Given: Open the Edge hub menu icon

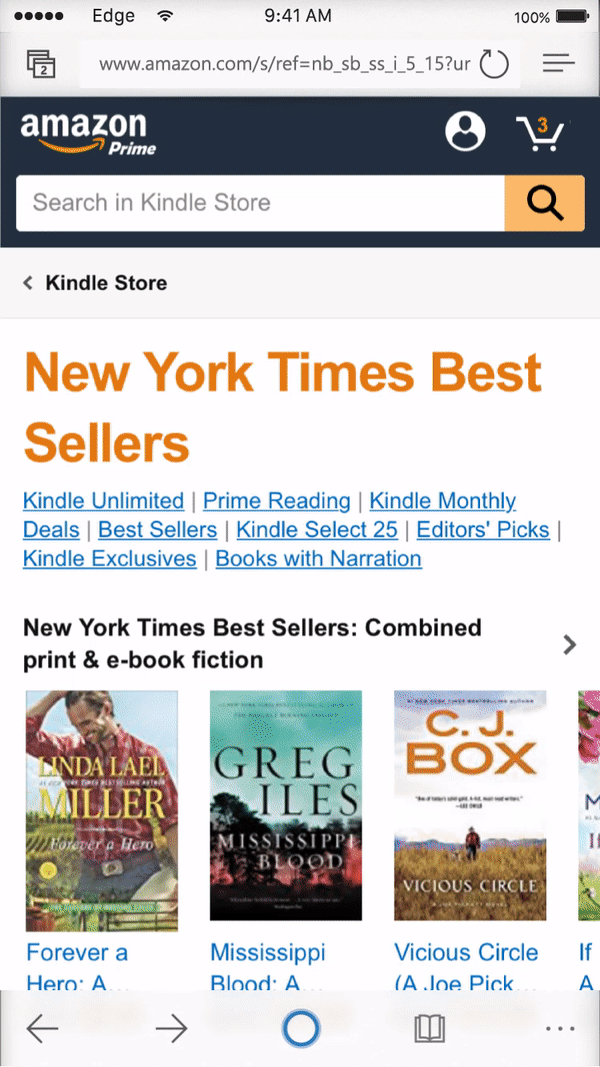Looking at the screenshot, I should (x=558, y=64).
